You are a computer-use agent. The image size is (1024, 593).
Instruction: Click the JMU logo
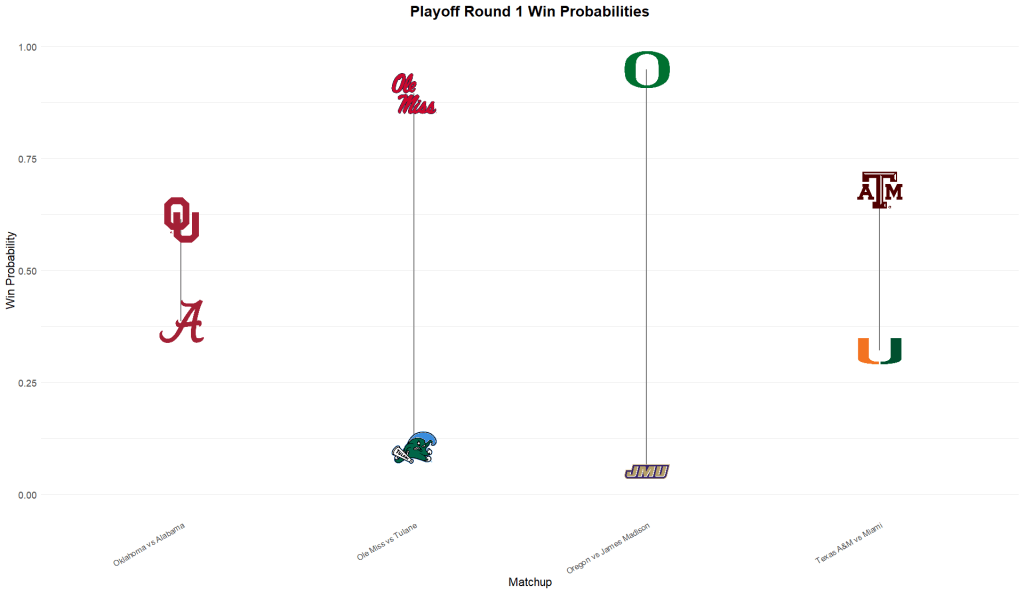[x=646, y=472]
